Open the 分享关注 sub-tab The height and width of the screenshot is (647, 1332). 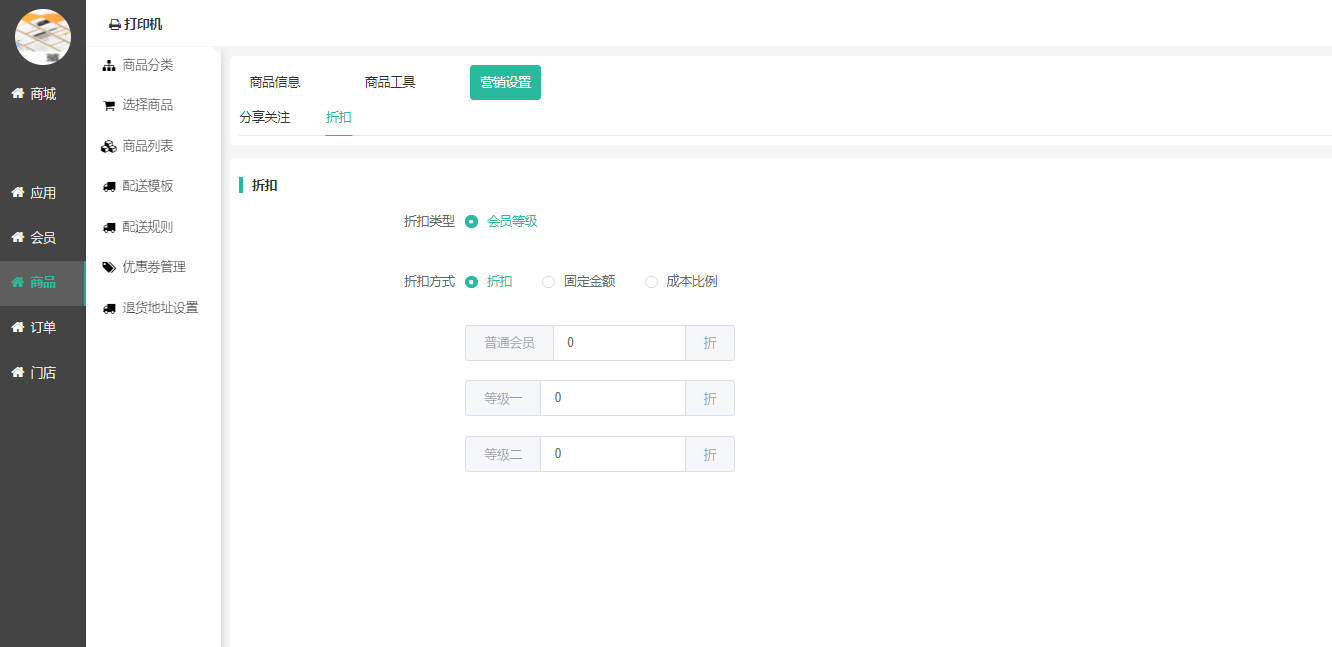click(x=265, y=118)
